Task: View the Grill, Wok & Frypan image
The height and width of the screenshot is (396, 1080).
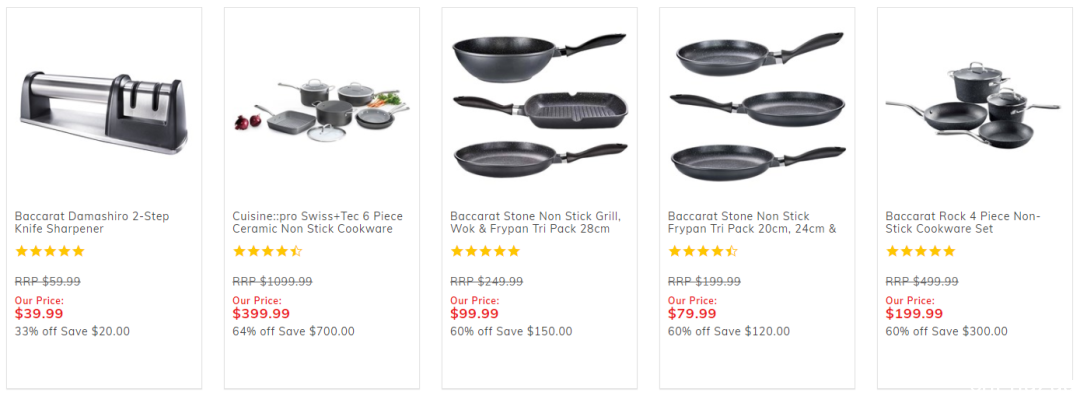Action: [x=539, y=105]
